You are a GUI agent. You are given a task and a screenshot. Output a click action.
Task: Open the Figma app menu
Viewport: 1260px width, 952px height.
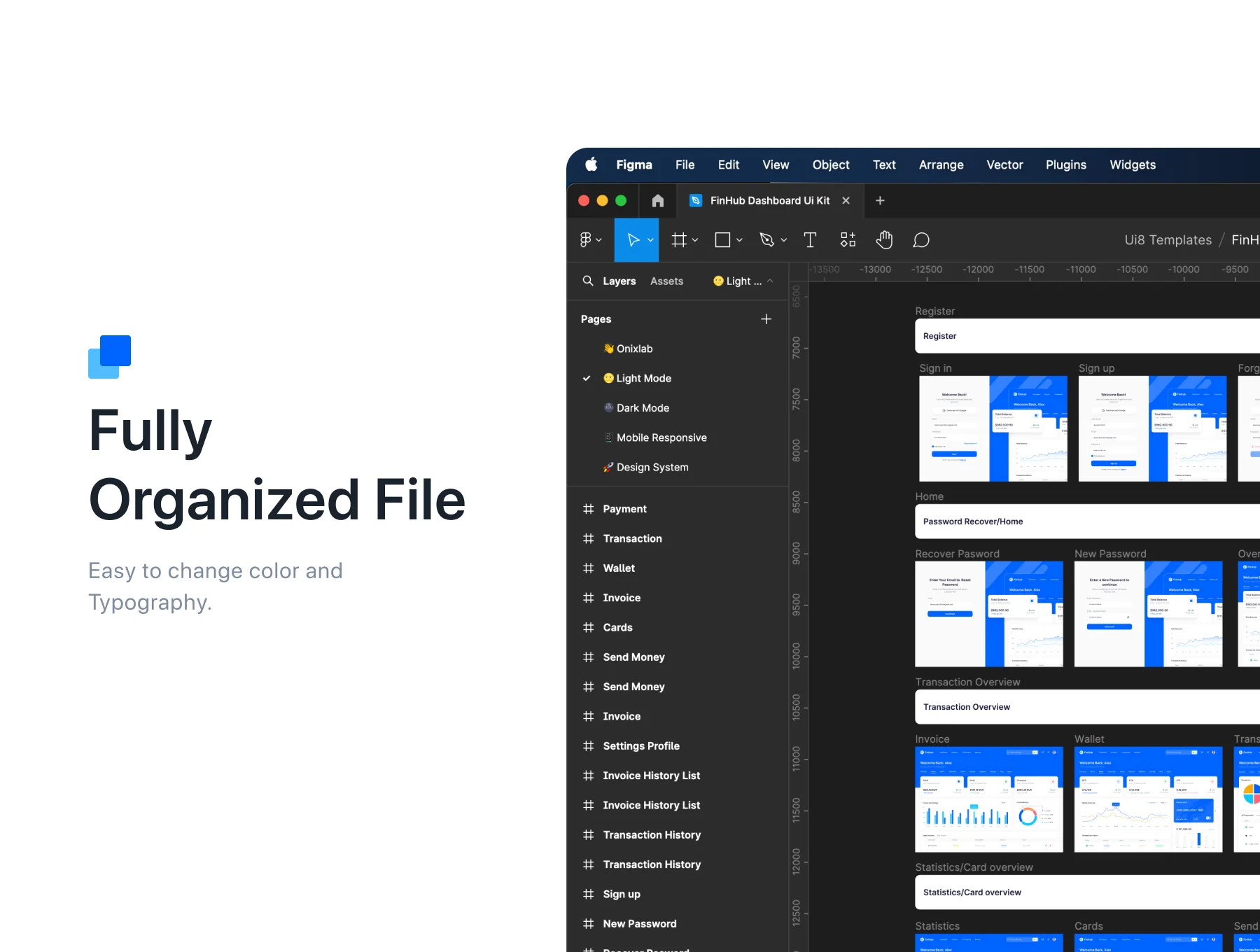tap(634, 164)
